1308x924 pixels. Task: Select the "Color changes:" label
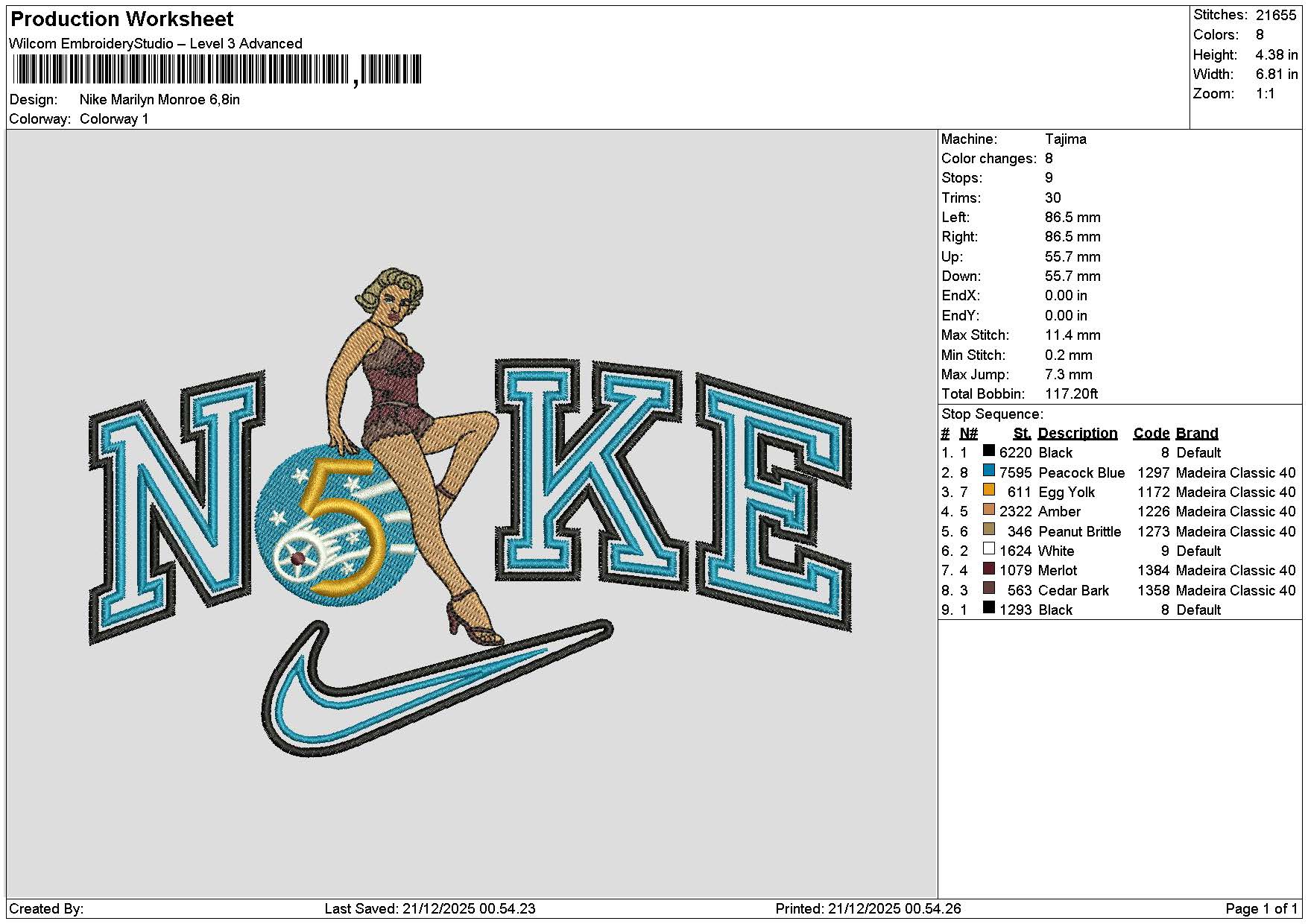coord(989,159)
